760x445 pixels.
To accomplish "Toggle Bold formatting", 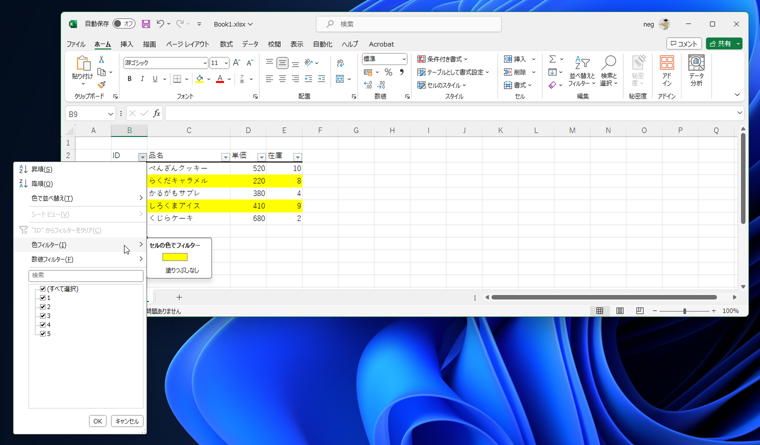I will click(x=129, y=79).
